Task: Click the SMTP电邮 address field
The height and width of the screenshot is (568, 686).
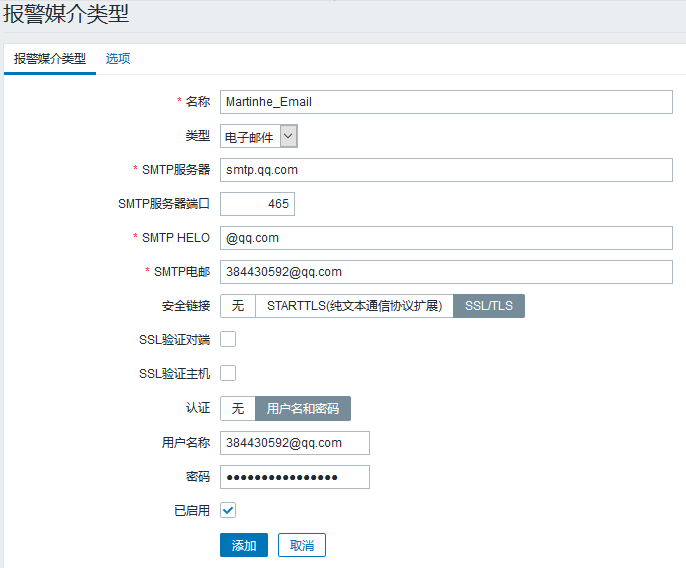Action: [x=446, y=272]
